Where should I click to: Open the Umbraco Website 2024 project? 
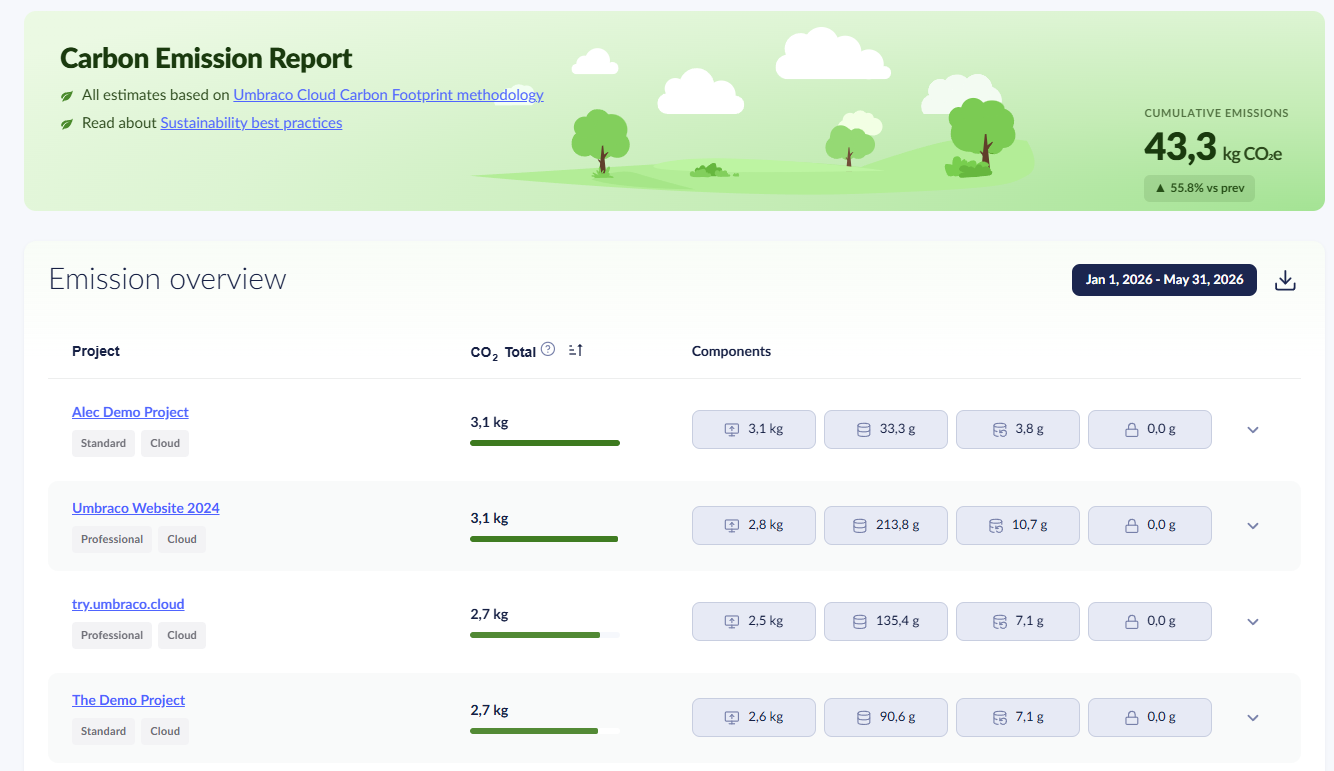click(x=146, y=508)
